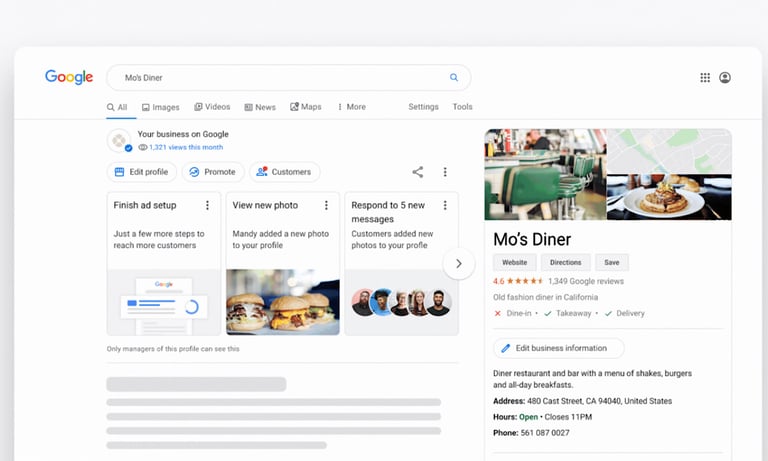Open the map thumbnail in the knowledge panel

(x=669, y=151)
